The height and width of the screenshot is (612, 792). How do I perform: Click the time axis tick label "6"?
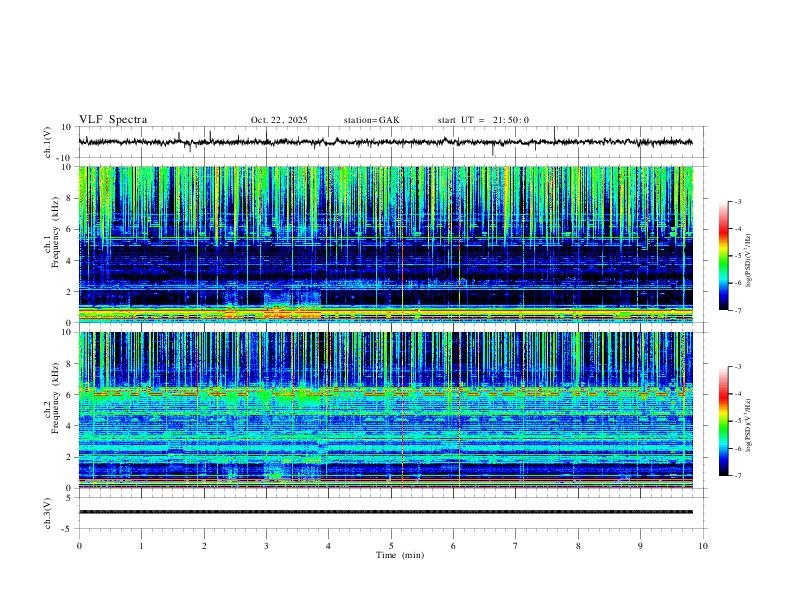[x=454, y=546]
